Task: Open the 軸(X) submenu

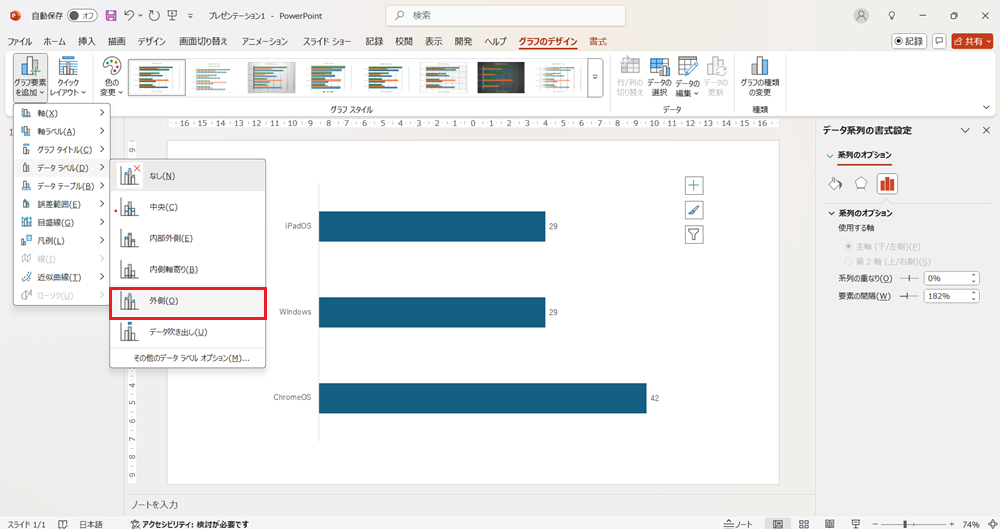Action: (62, 113)
